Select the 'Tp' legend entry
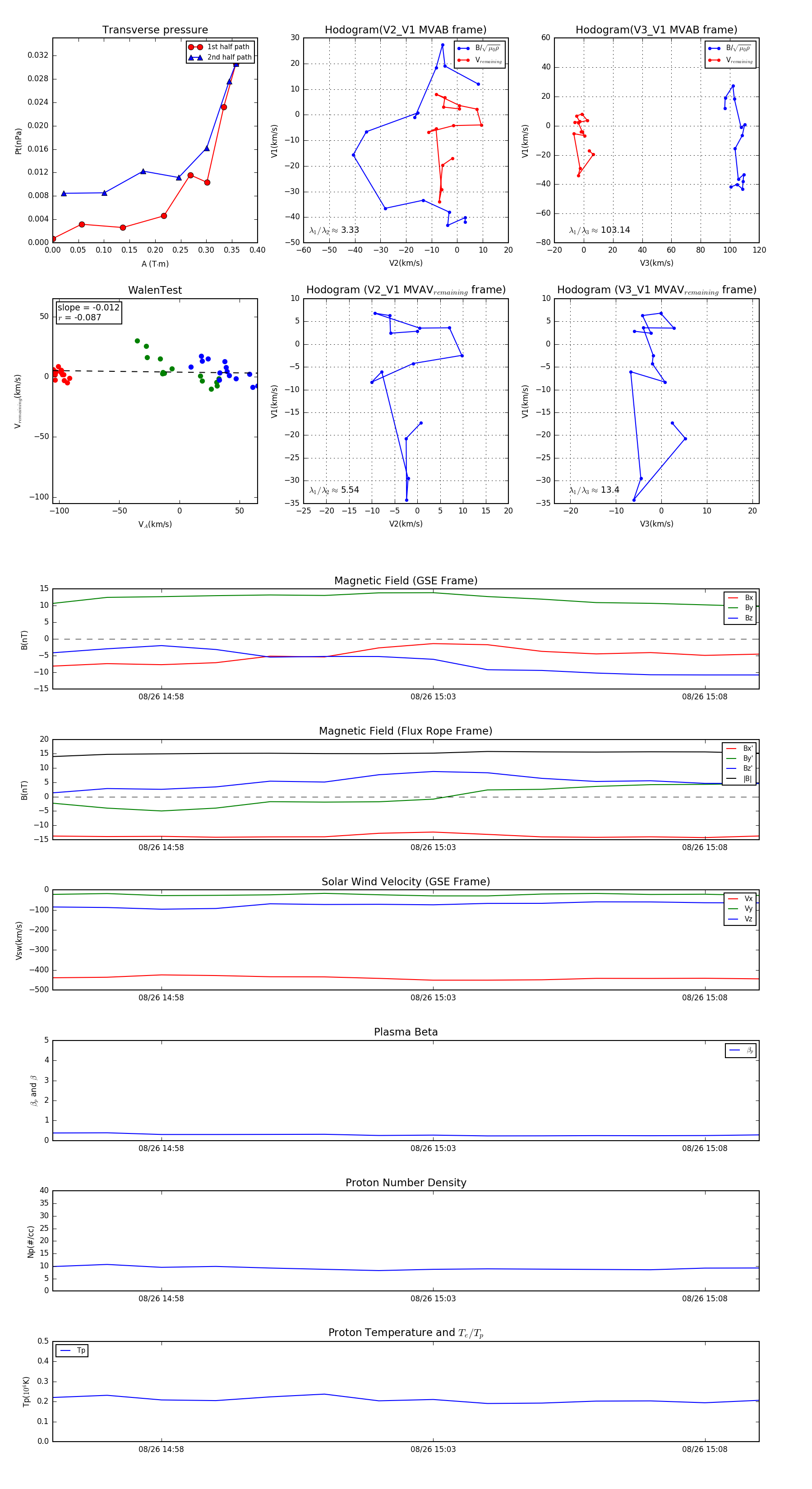 tap(73, 1351)
